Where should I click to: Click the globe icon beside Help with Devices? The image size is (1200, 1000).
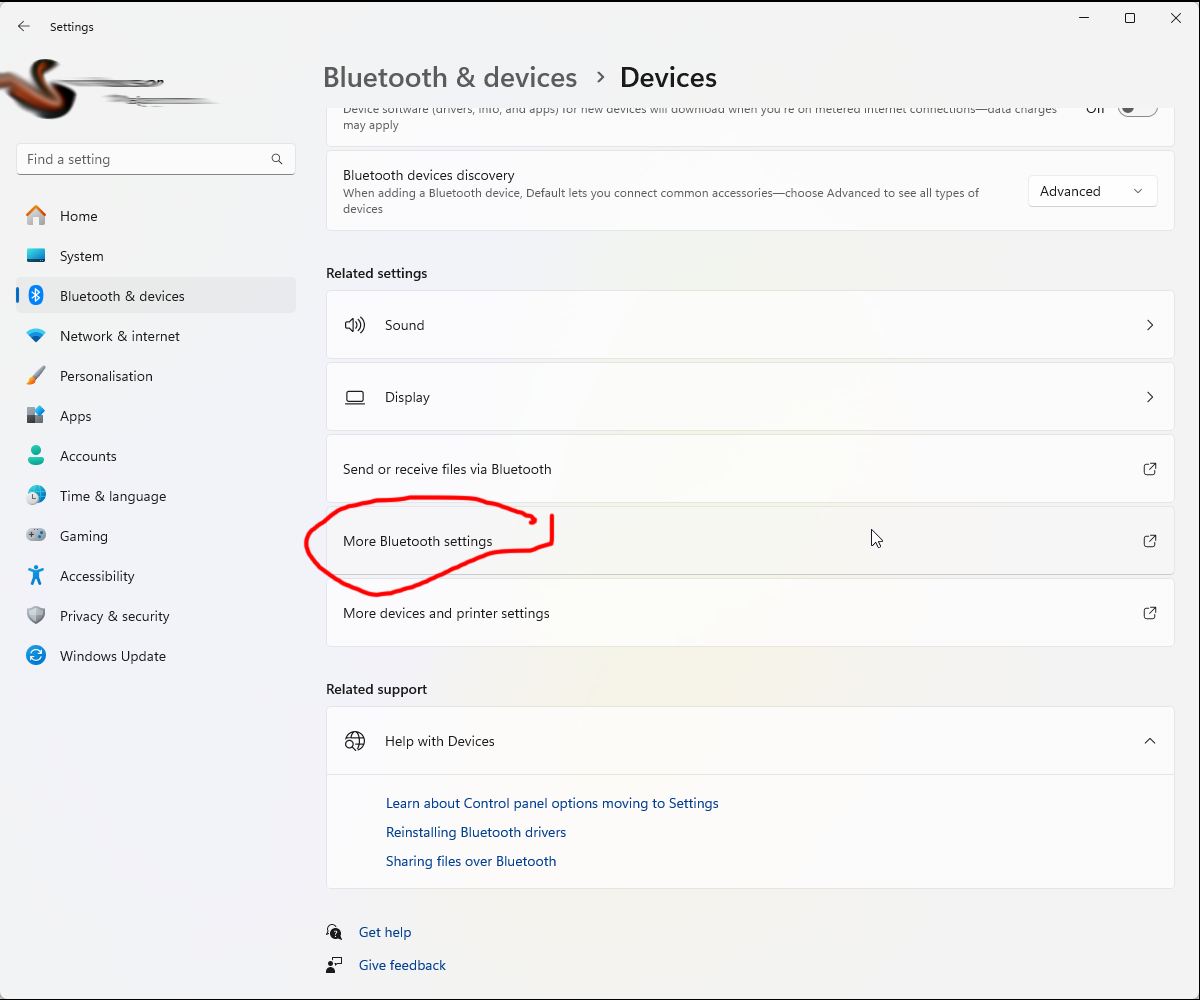coord(355,741)
